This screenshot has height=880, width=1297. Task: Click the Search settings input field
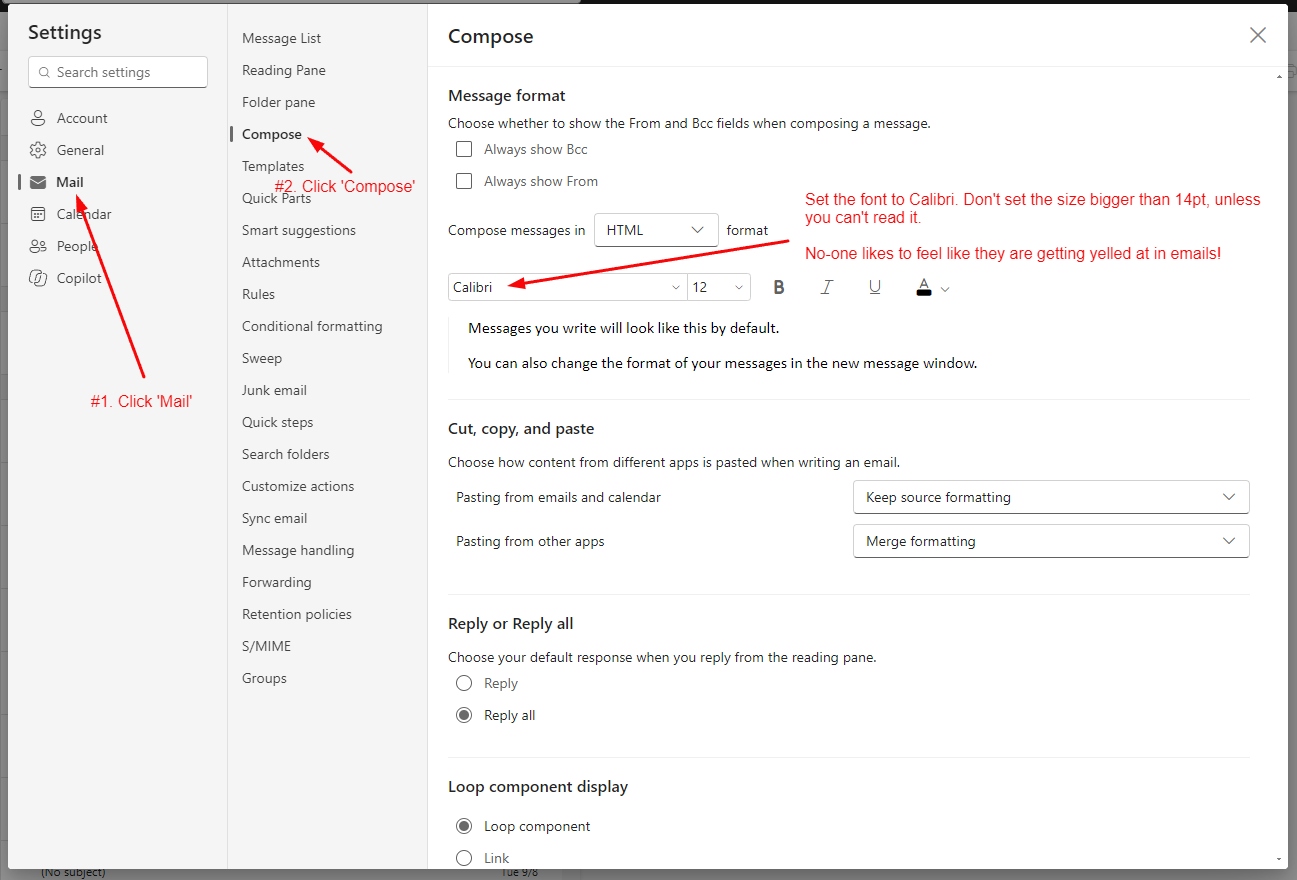118,72
